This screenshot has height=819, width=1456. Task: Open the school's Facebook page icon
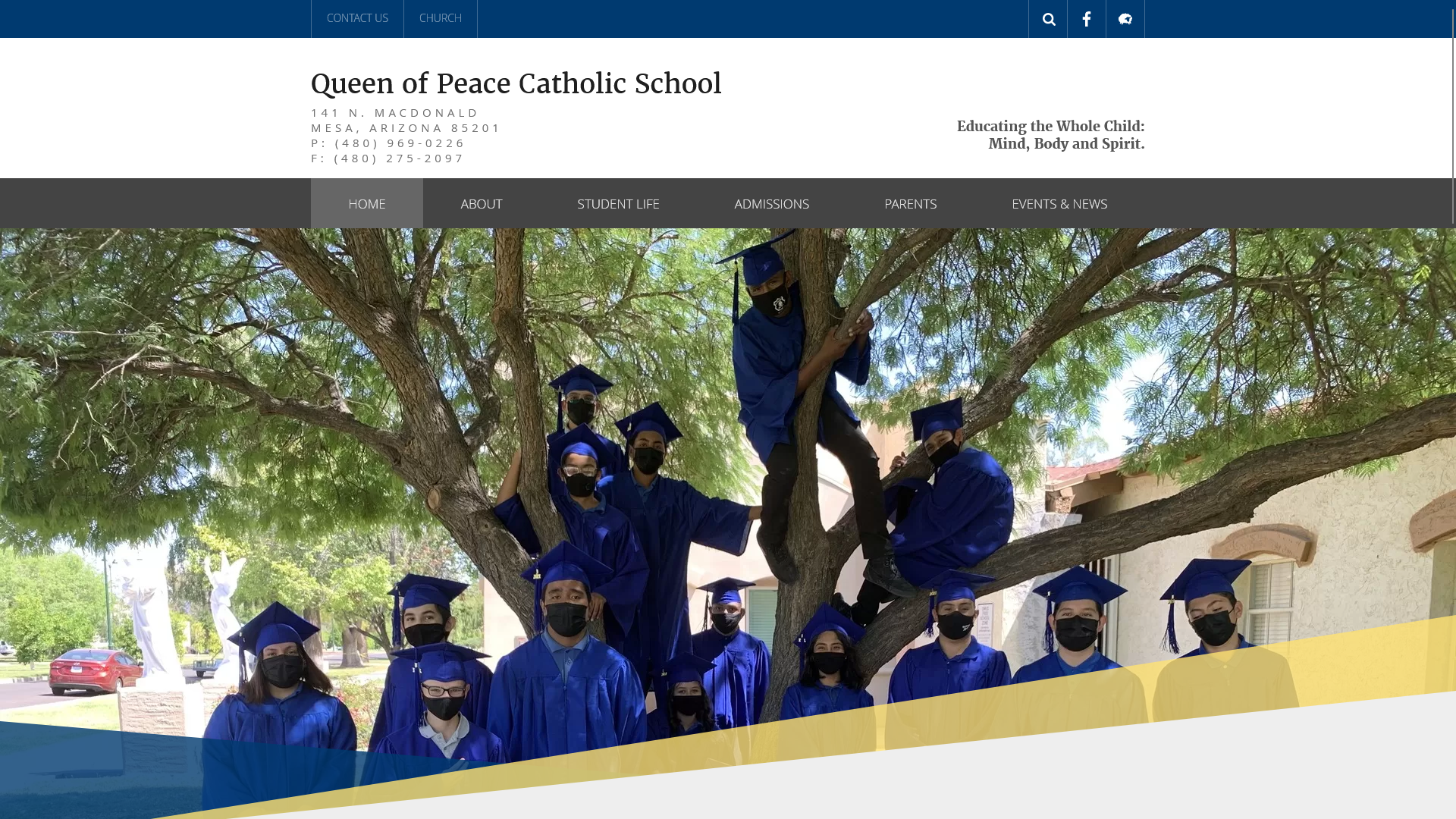click(1087, 19)
